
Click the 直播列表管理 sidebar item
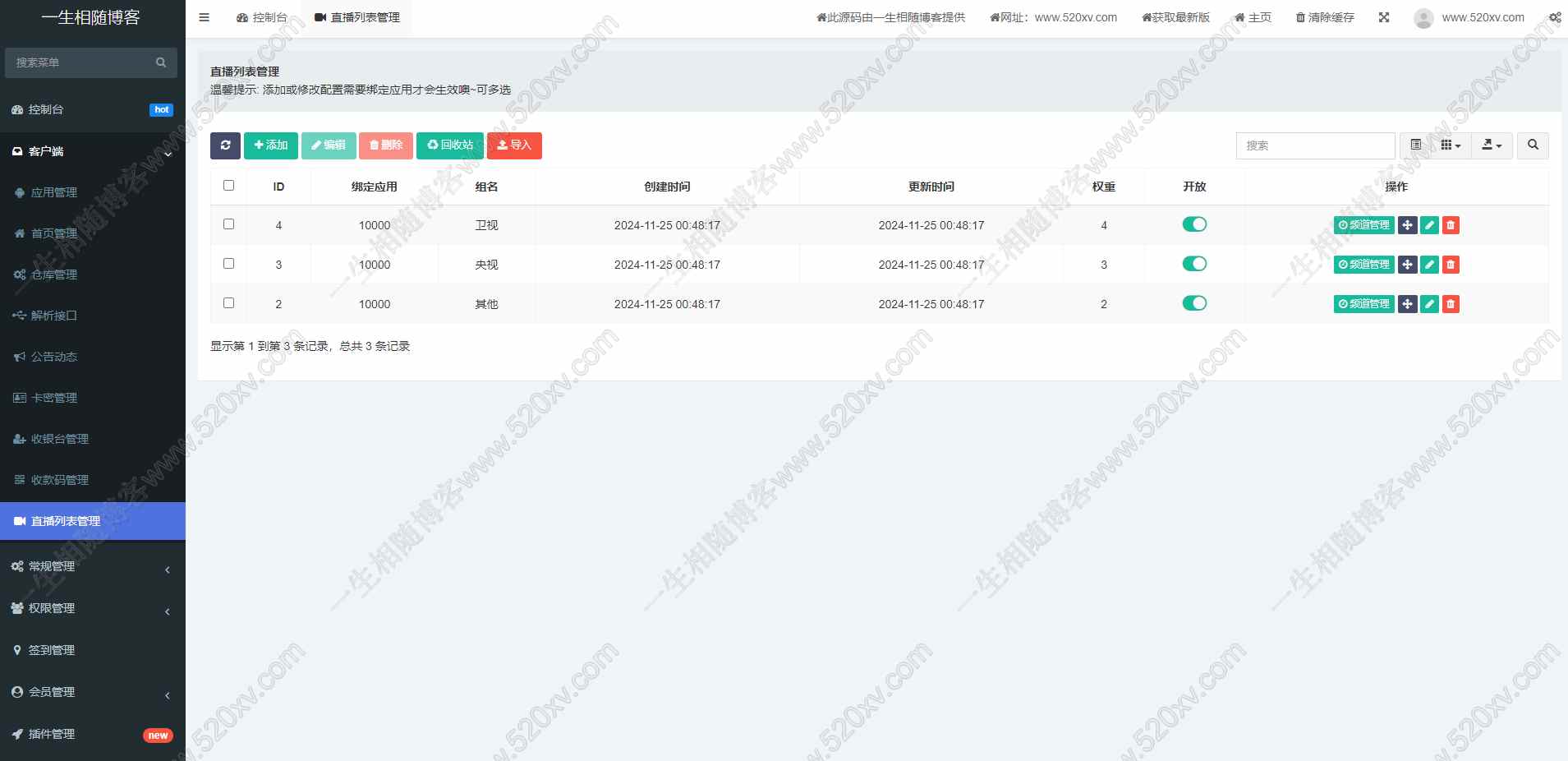point(65,521)
